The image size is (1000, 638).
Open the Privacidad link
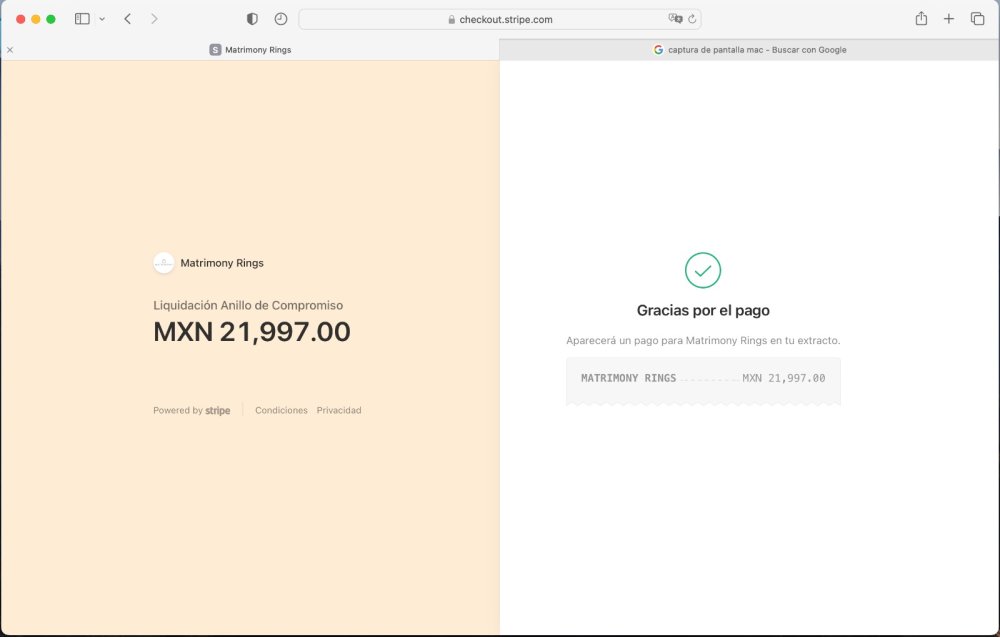[339, 410]
